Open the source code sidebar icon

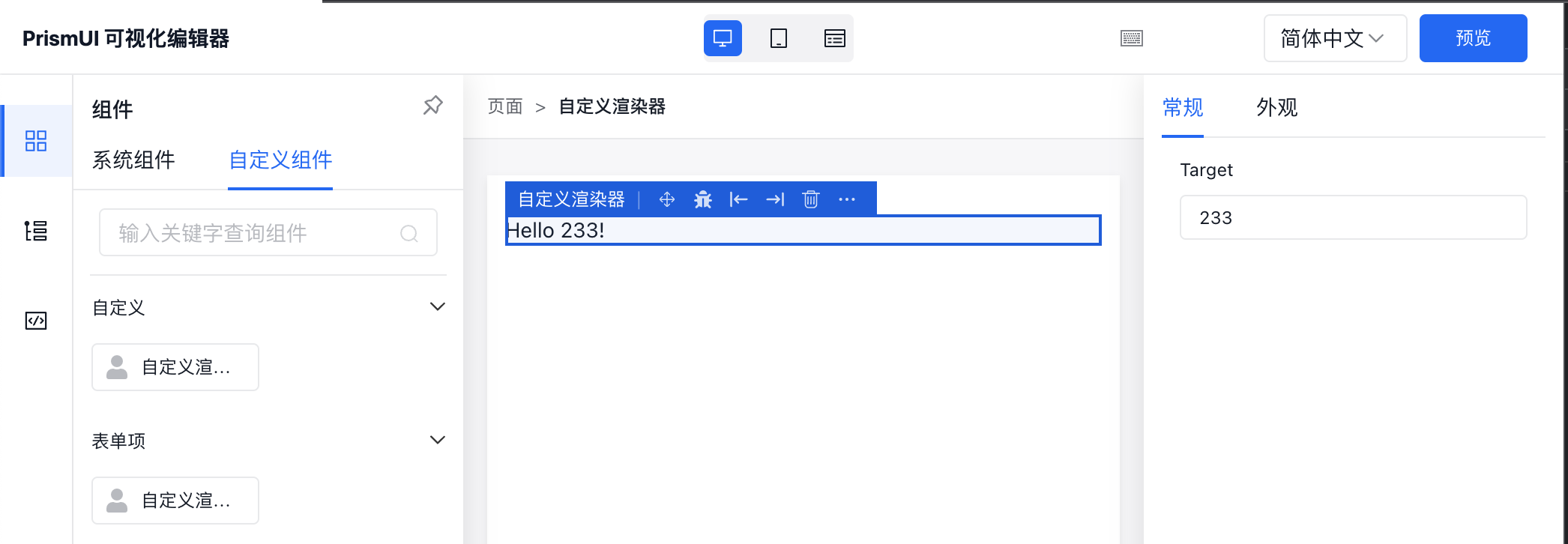[x=36, y=321]
